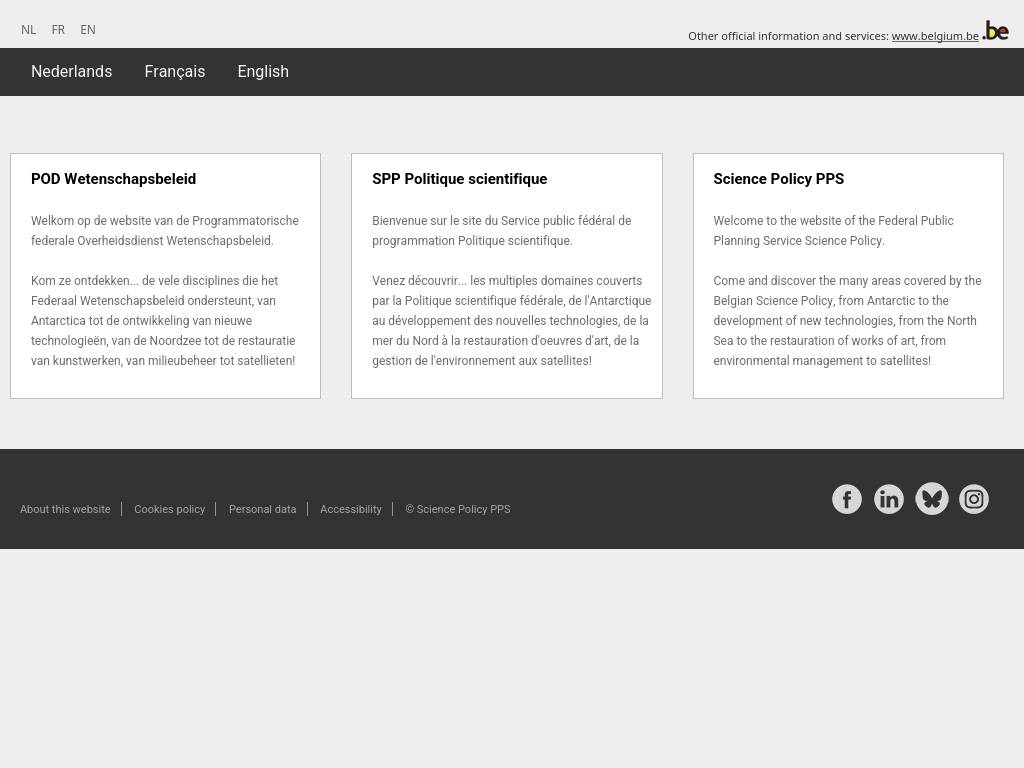The width and height of the screenshot is (1024, 768).
Task: Select Français in the navigation bar
Action: click(x=174, y=71)
